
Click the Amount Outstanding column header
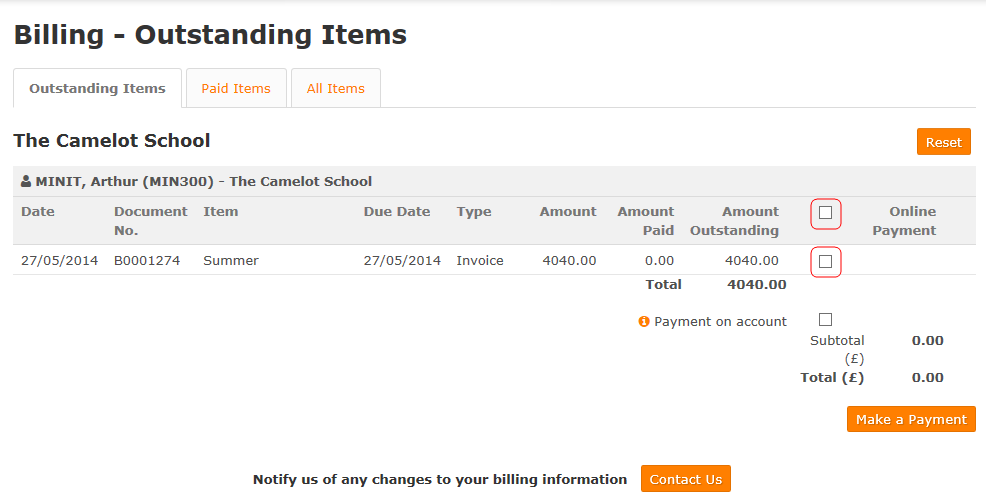(734, 221)
